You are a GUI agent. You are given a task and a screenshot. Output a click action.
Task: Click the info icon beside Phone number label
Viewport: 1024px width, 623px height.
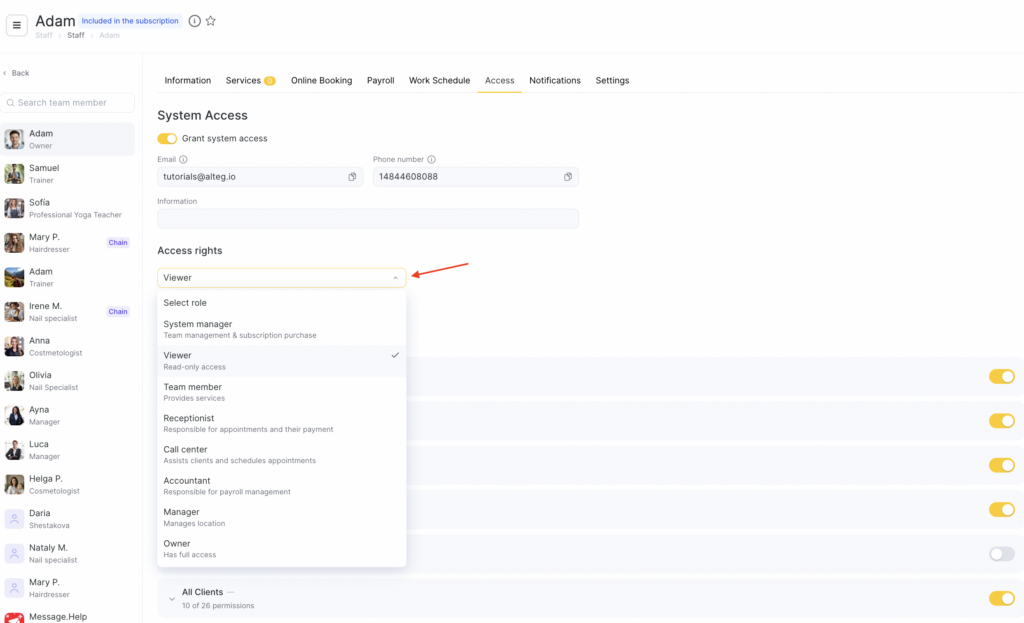click(431, 159)
